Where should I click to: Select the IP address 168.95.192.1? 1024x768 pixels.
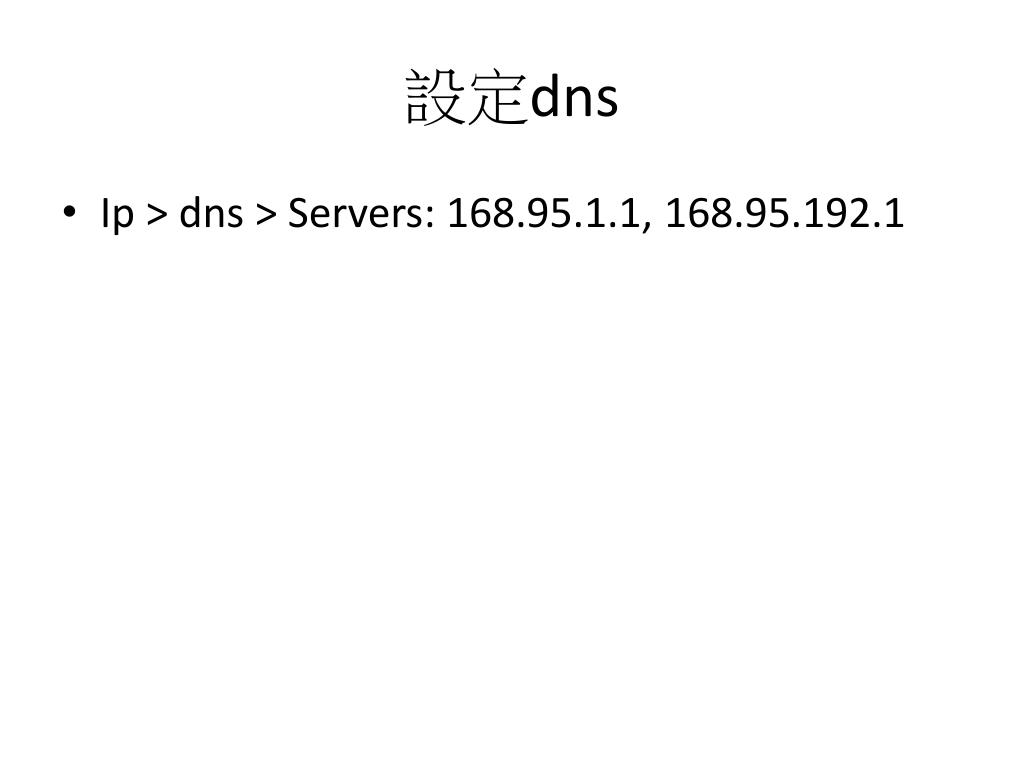tap(784, 213)
